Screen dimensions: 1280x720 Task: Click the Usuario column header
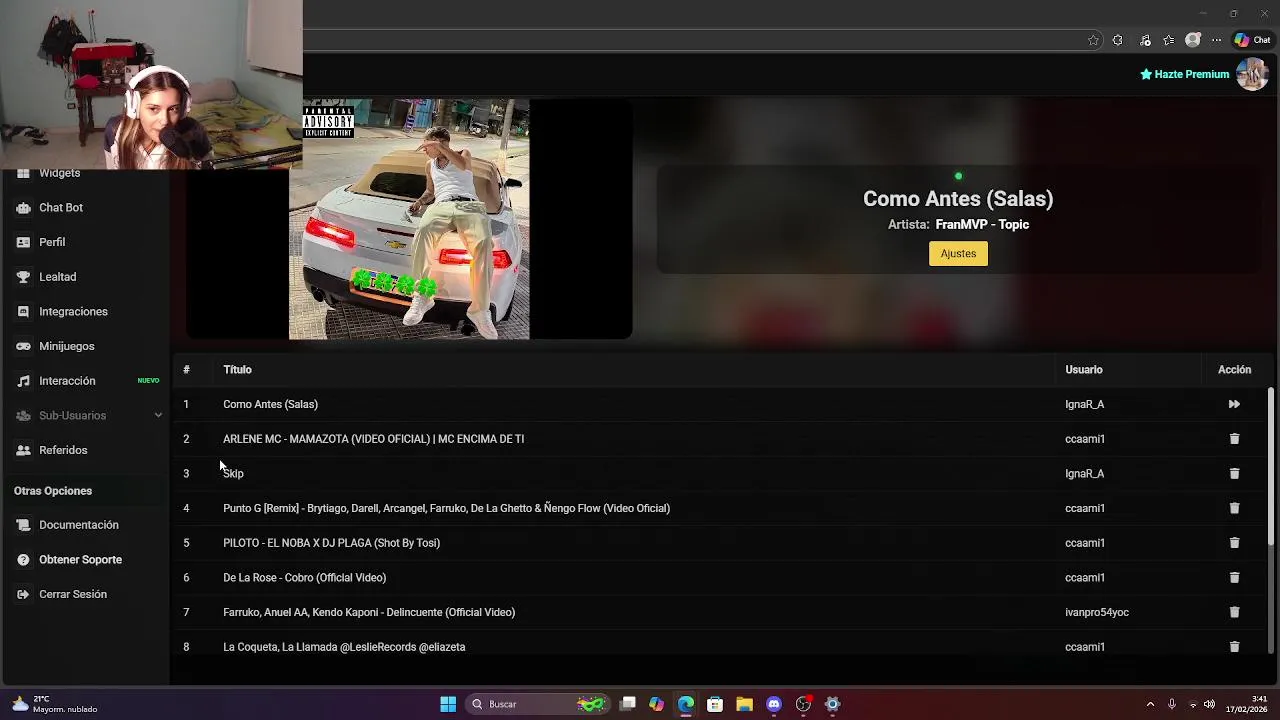1084,370
